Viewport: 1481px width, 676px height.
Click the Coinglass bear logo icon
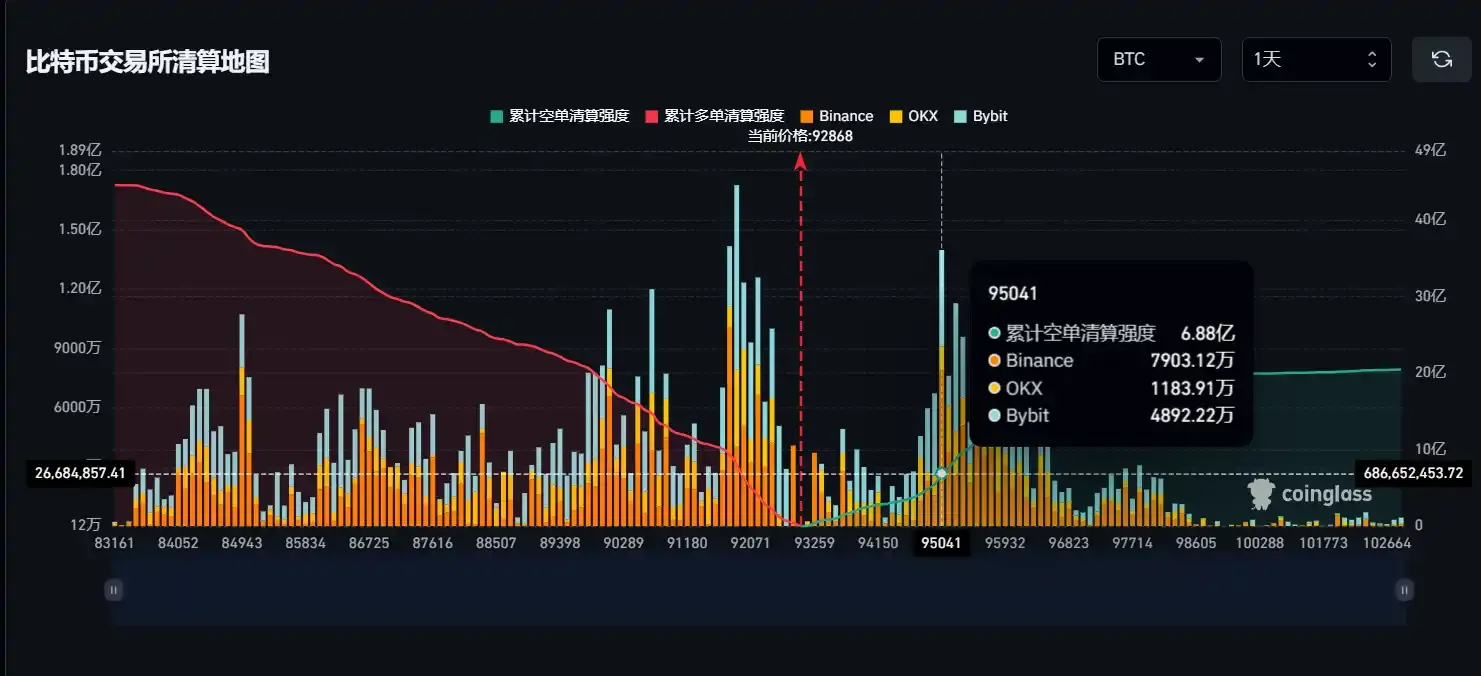pos(1259,492)
